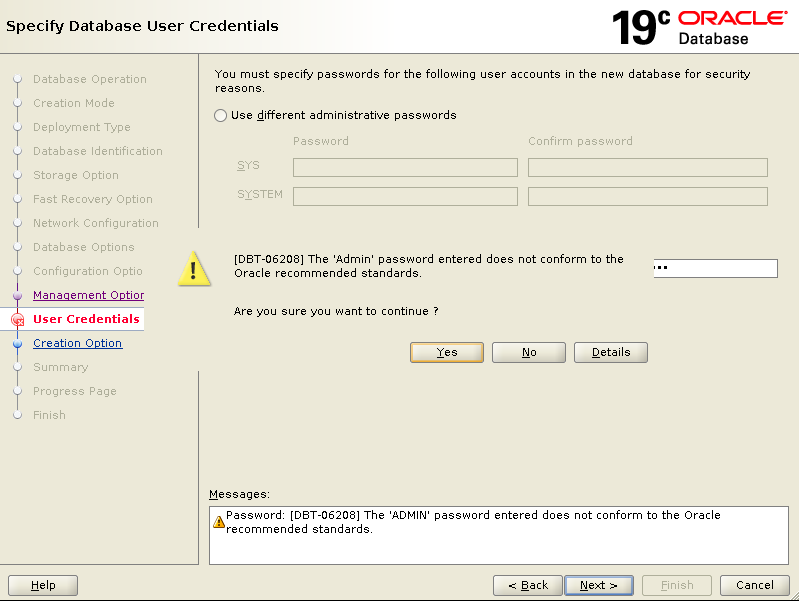
Task: Click the Creation Option step bullet icon
Action: point(17,344)
